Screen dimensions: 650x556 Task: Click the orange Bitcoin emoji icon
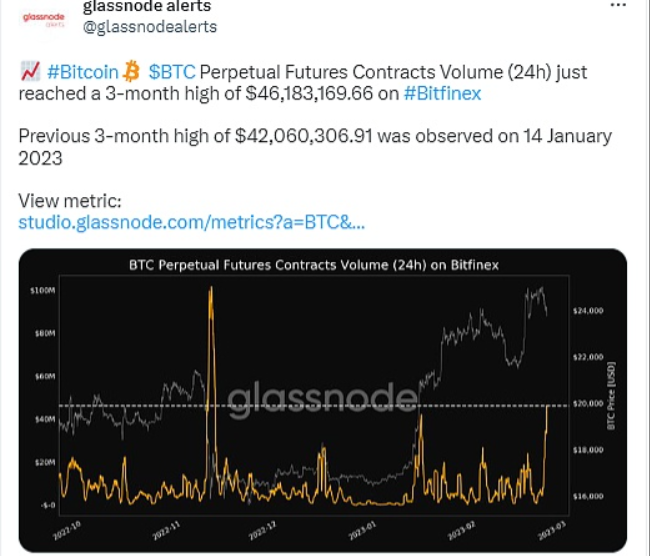point(133,72)
